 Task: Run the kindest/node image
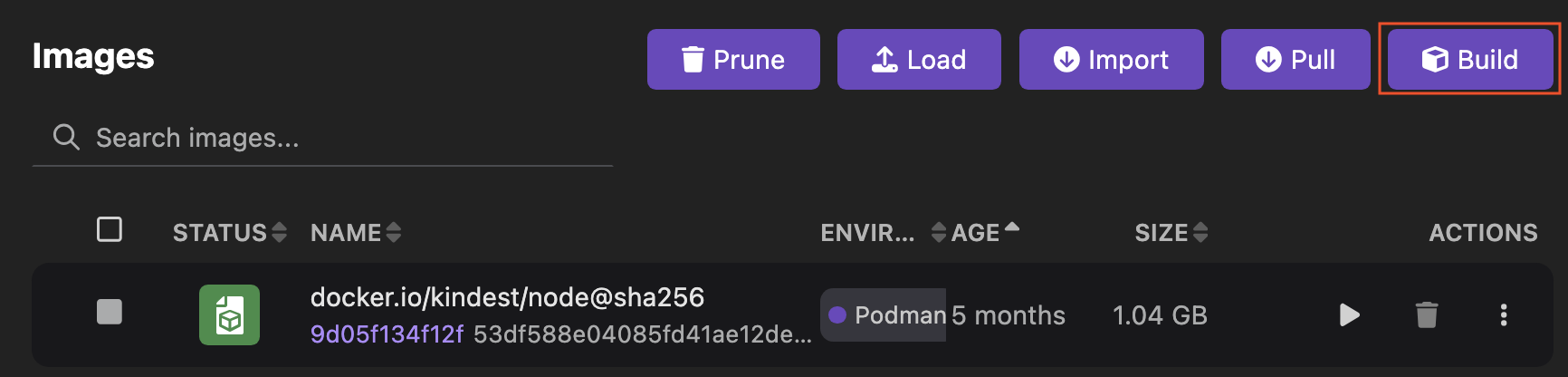[1349, 315]
